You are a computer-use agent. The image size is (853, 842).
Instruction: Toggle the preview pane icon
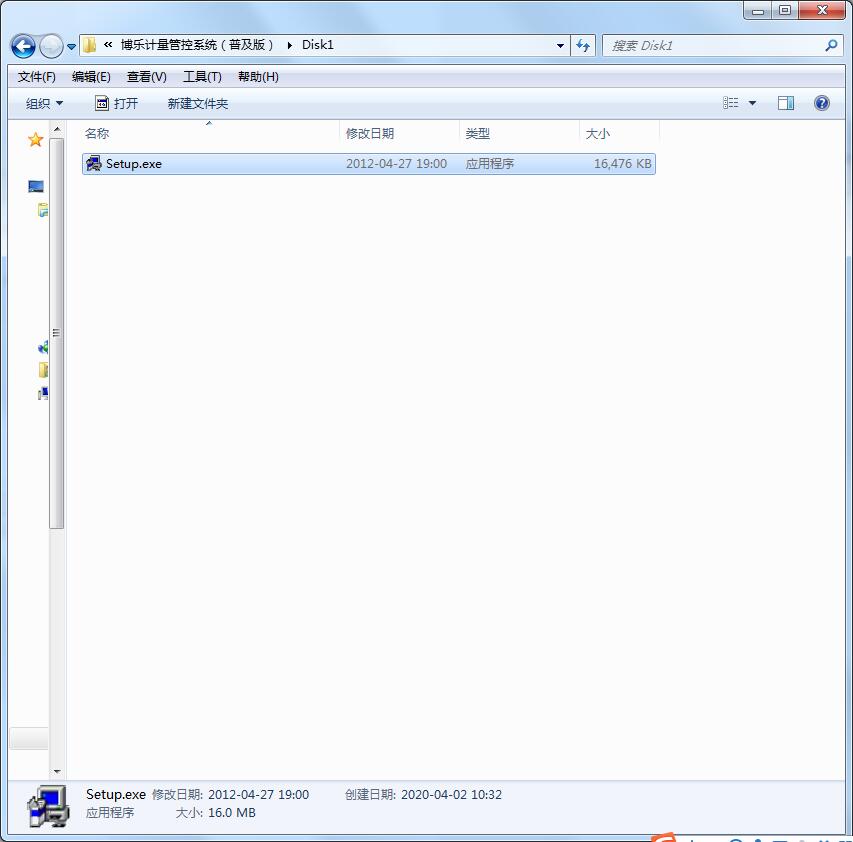tap(786, 103)
